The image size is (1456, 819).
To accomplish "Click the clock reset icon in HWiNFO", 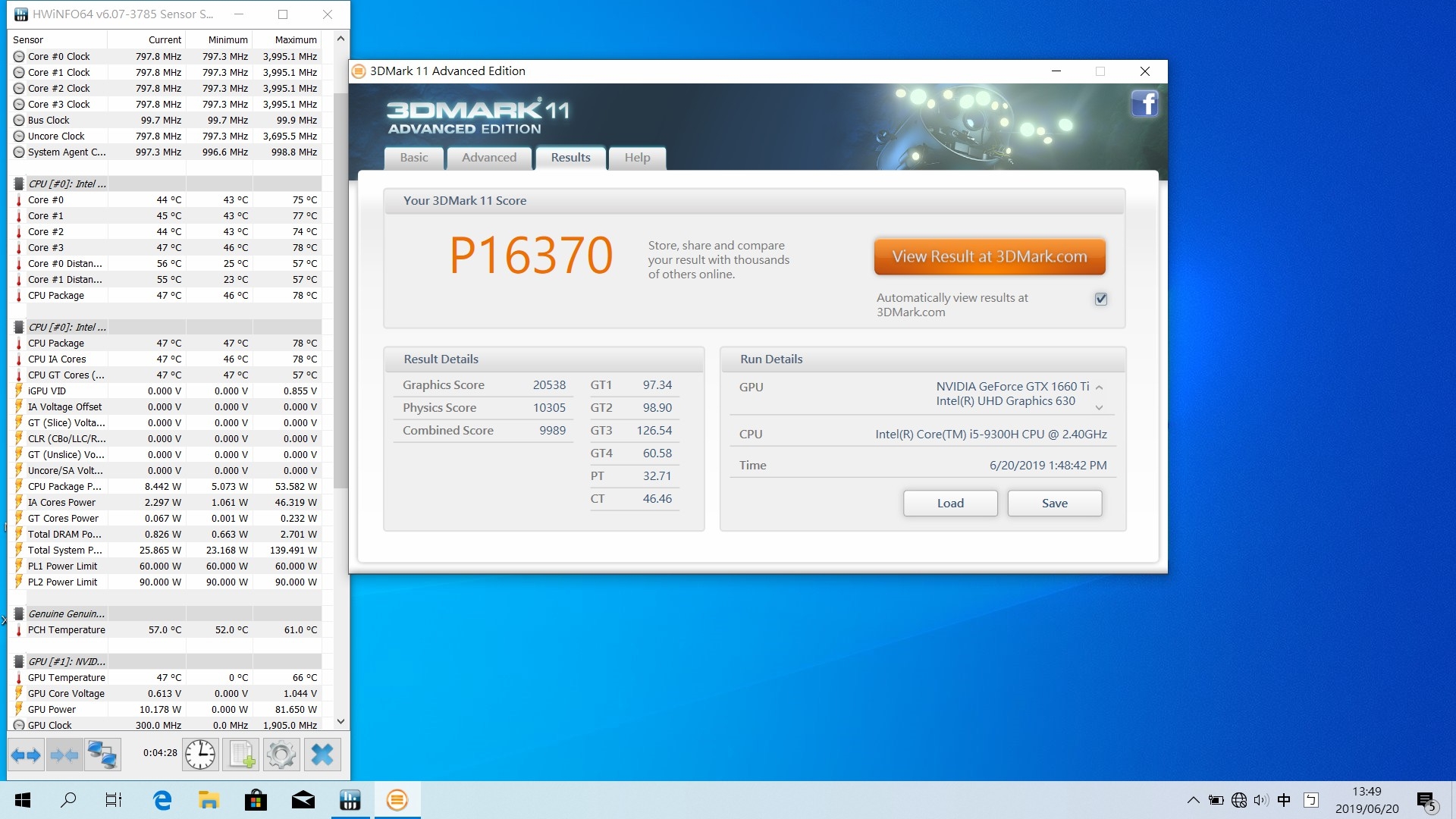I will click(x=200, y=755).
